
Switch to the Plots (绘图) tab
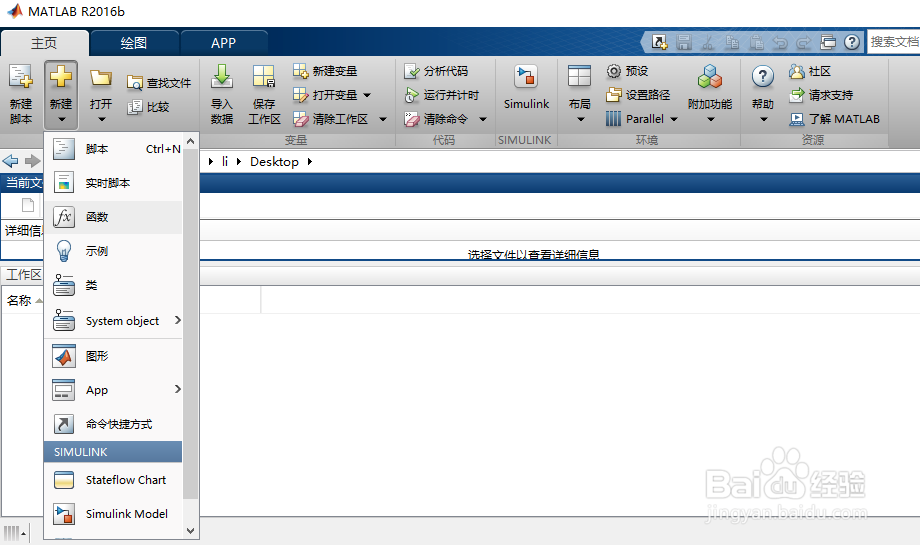click(x=134, y=43)
